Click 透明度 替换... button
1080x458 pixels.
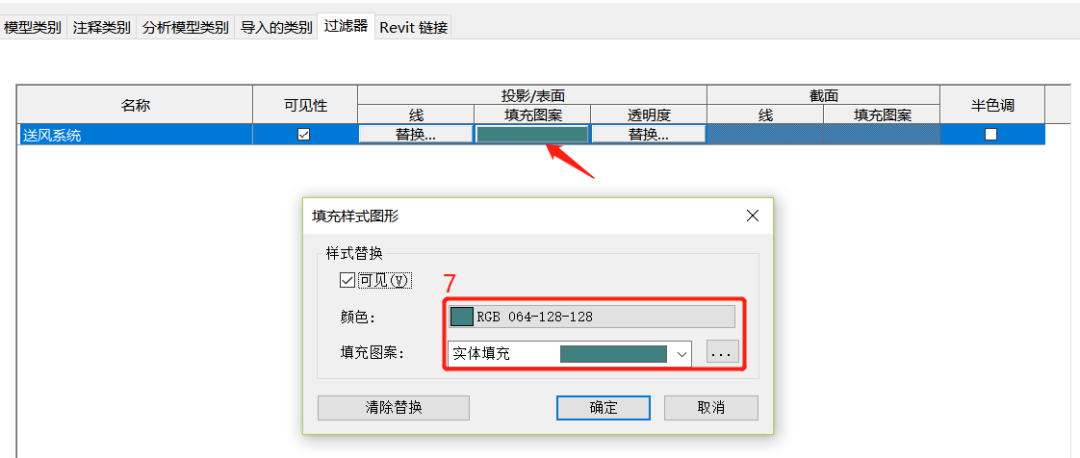[648, 135]
